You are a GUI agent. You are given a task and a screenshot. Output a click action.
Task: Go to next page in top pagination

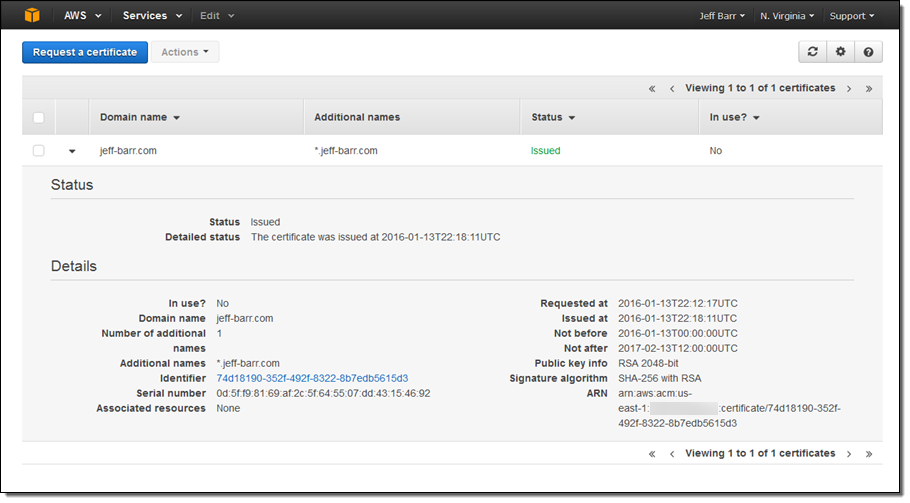pos(849,89)
